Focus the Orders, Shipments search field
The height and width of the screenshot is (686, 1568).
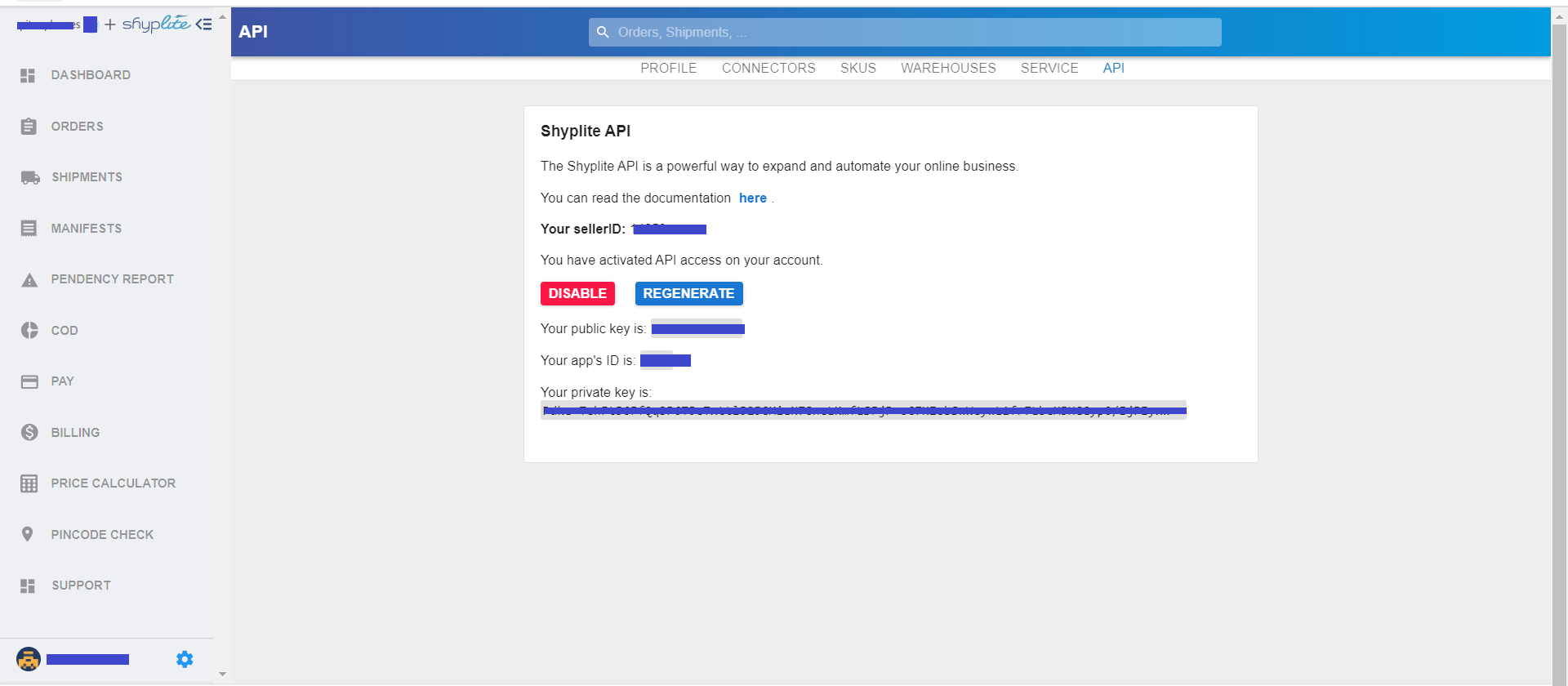pos(905,32)
